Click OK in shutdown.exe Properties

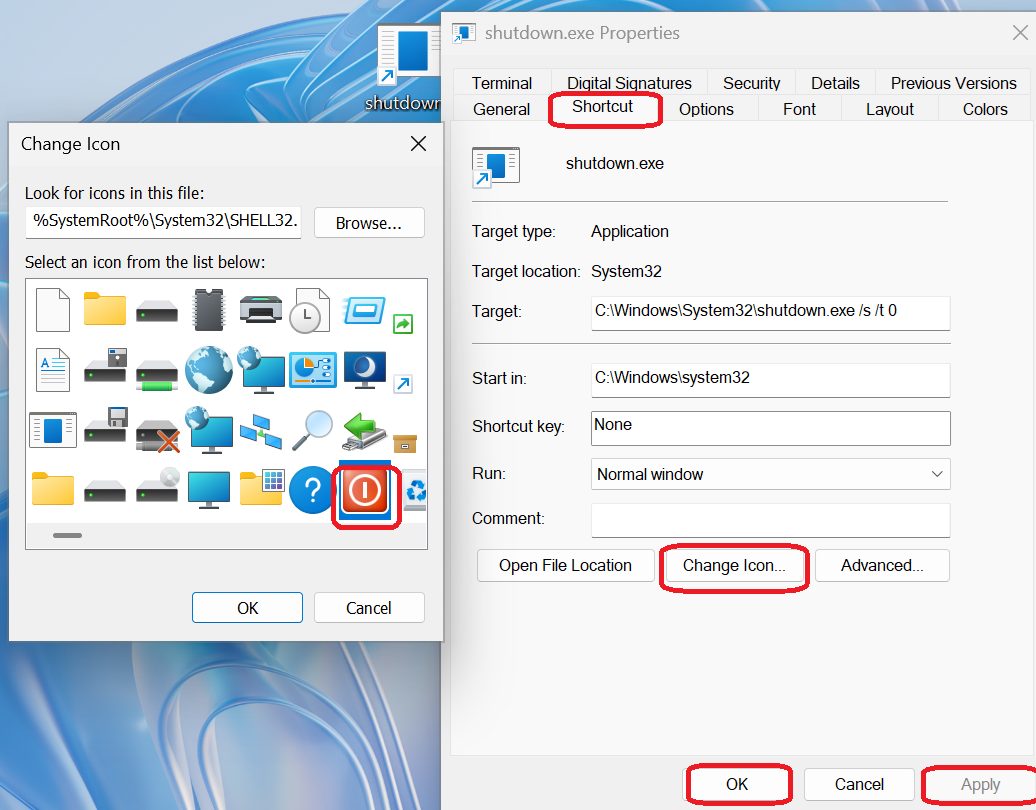point(737,784)
